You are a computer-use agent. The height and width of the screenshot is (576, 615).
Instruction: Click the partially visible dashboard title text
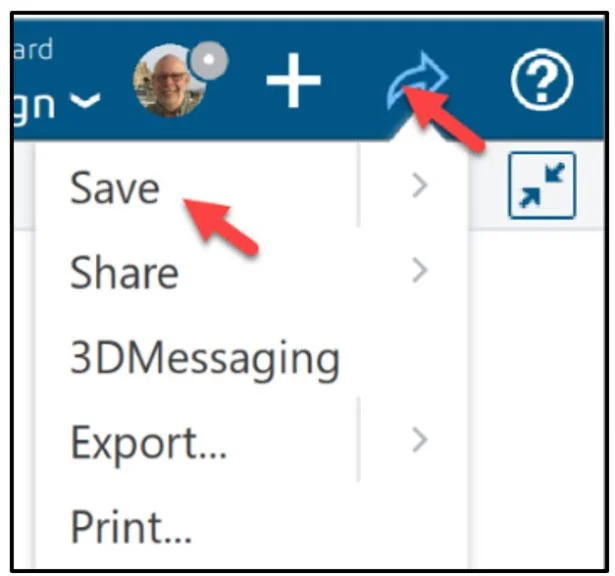pos(33,49)
